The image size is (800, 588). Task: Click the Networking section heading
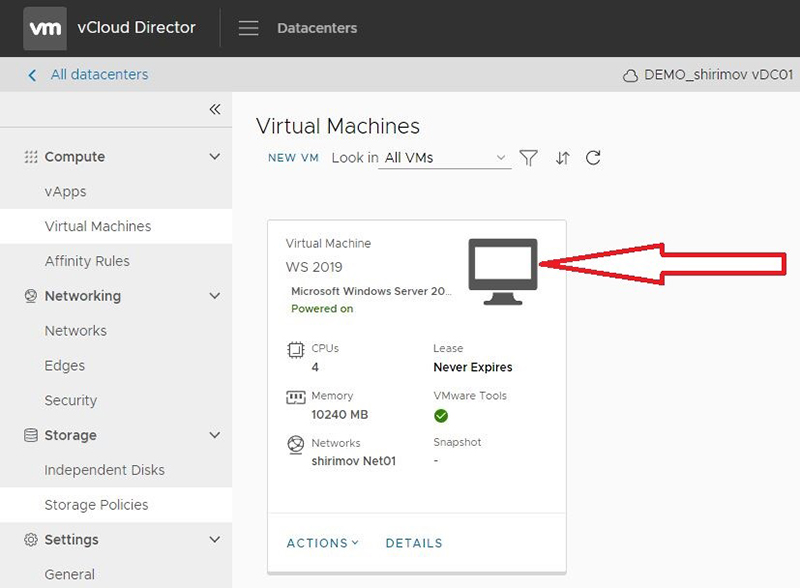click(83, 296)
